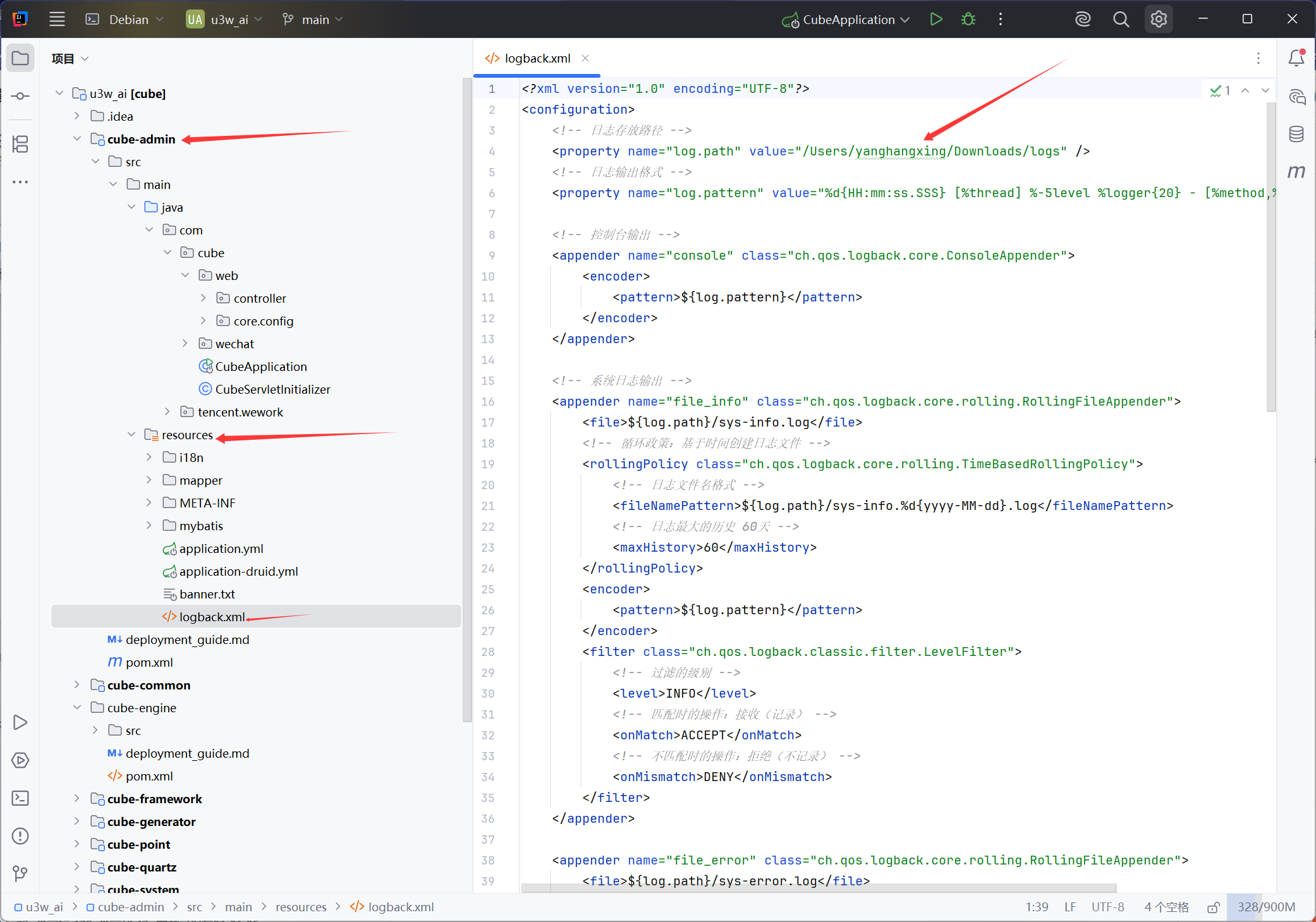Click u3w_ai breadcrumb in navigation bar
This screenshot has height=922, width=1316.
[39, 907]
